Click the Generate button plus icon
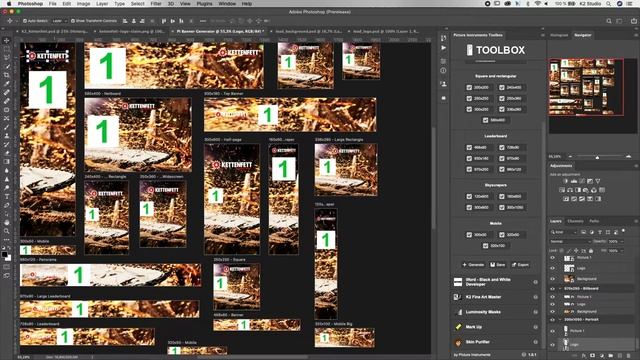This screenshot has width=640, height=360. tap(464, 265)
